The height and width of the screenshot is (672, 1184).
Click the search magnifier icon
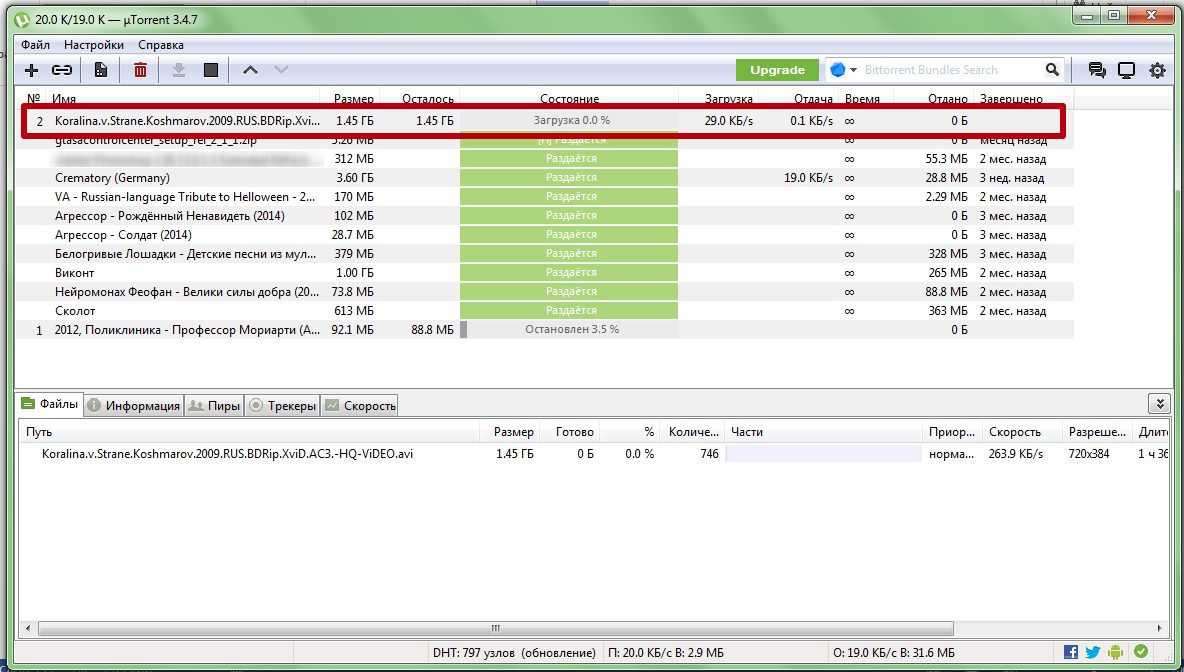[1053, 69]
